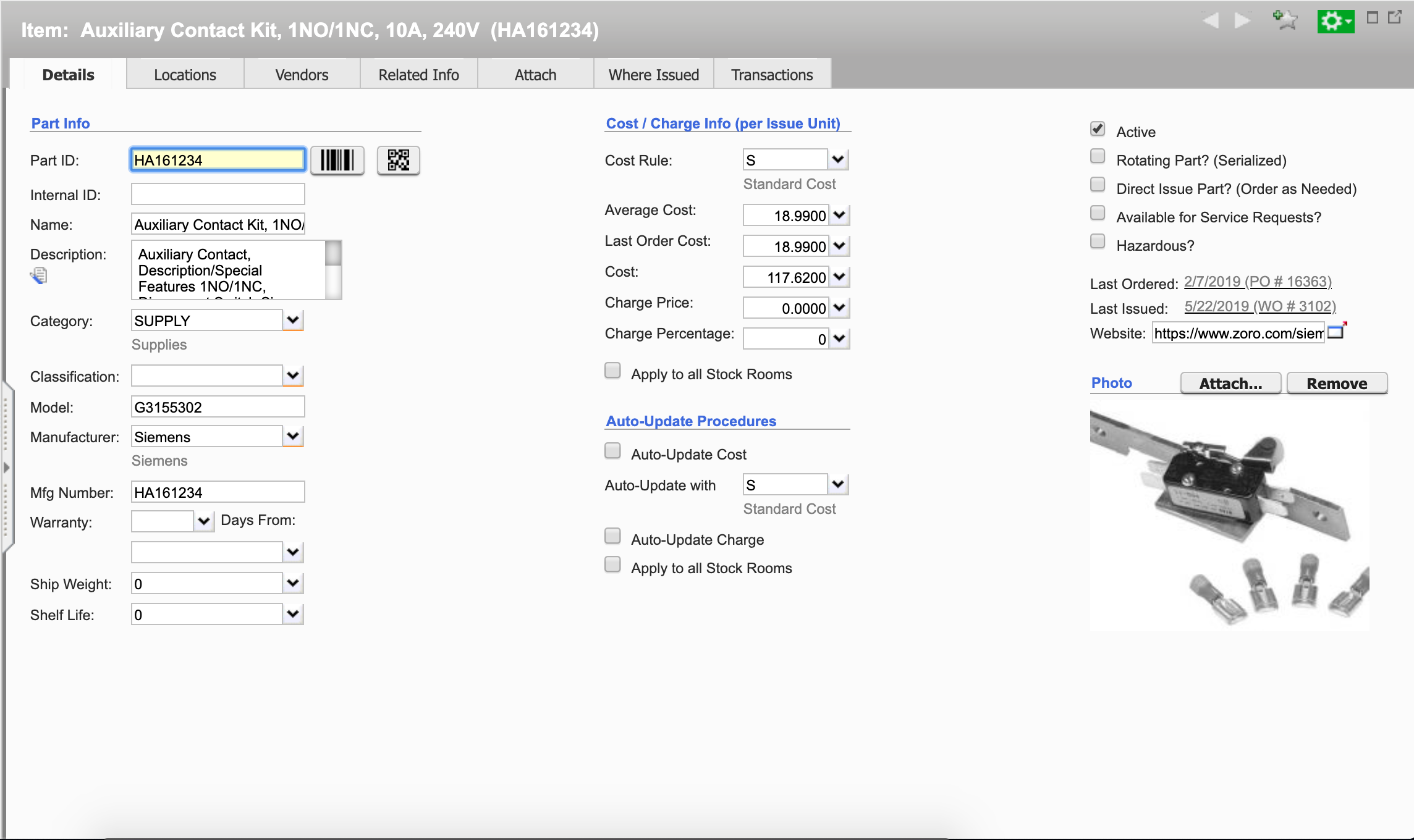
Task: Open the Manufacturer dropdown showing Siemens
Action: click(x=293, y=436)
